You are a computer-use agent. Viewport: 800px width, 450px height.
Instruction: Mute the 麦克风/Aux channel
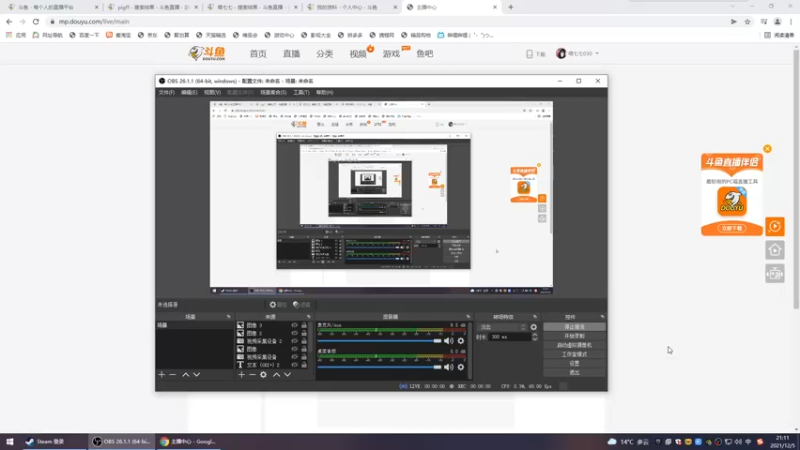(448, 341)
